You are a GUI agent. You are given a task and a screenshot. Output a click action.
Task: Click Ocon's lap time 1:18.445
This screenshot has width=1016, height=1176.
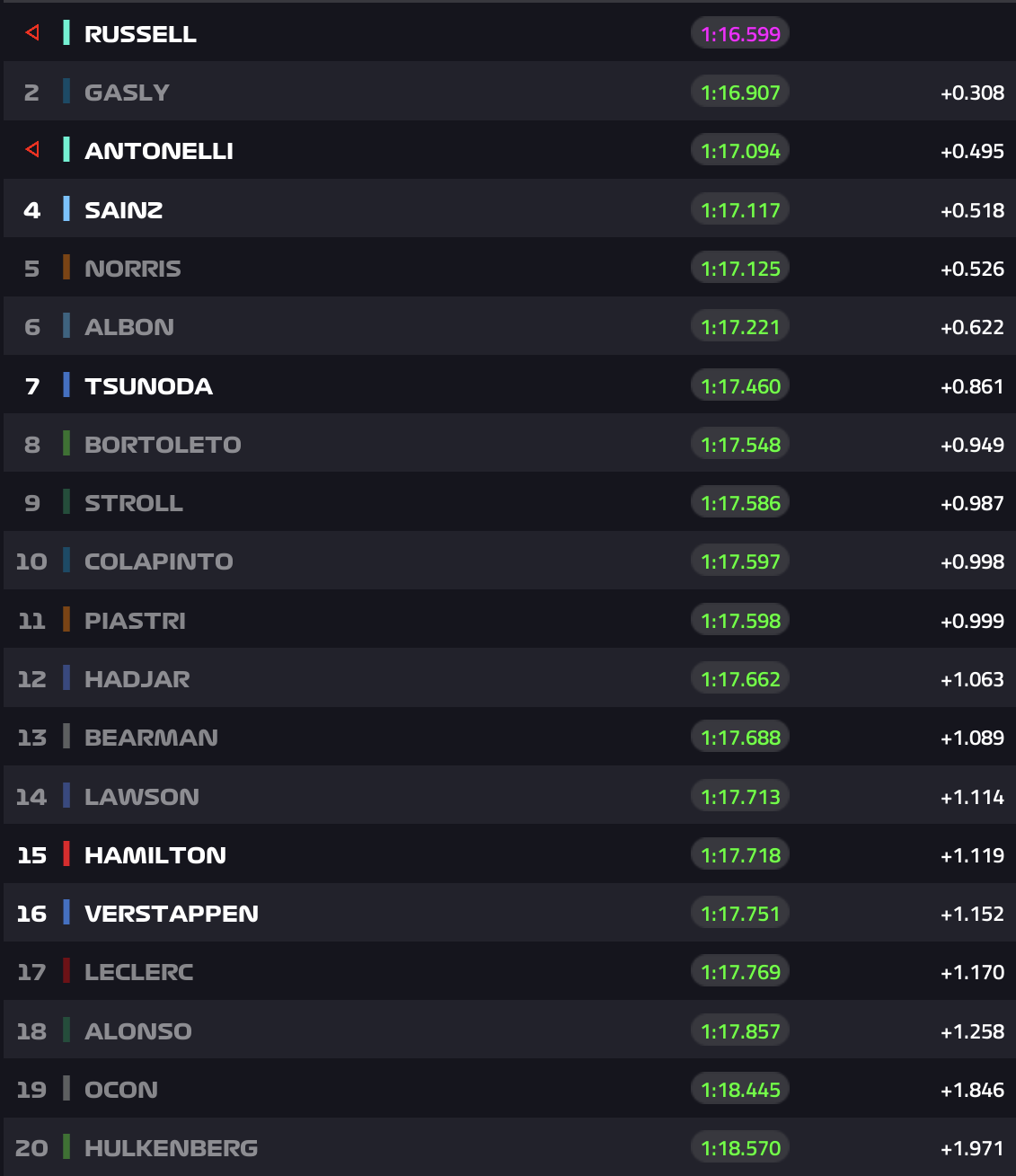point(740,1090)
